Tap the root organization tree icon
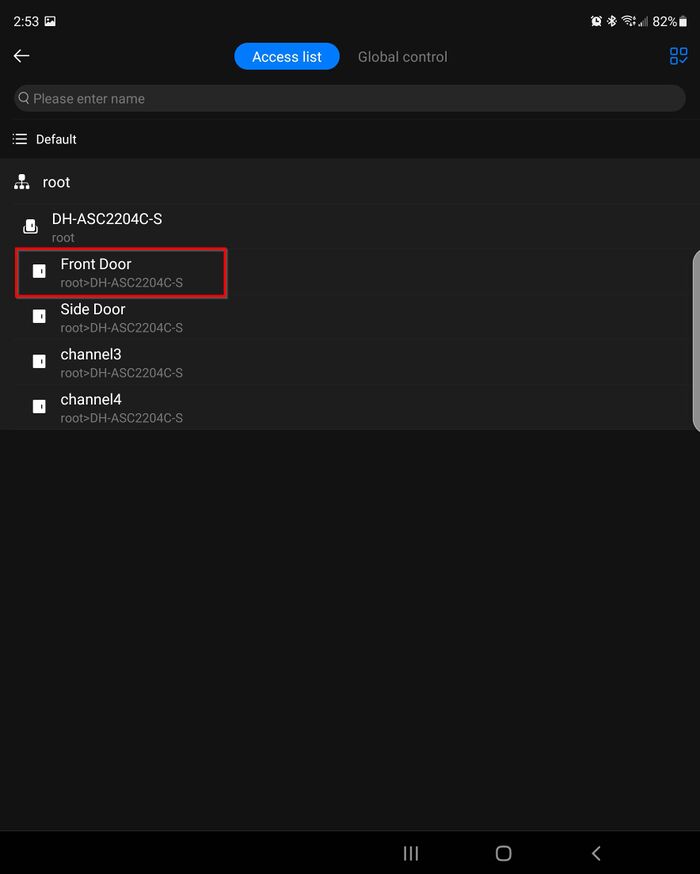The width and height of the screenshot is (700, 874). coord(22,182)
